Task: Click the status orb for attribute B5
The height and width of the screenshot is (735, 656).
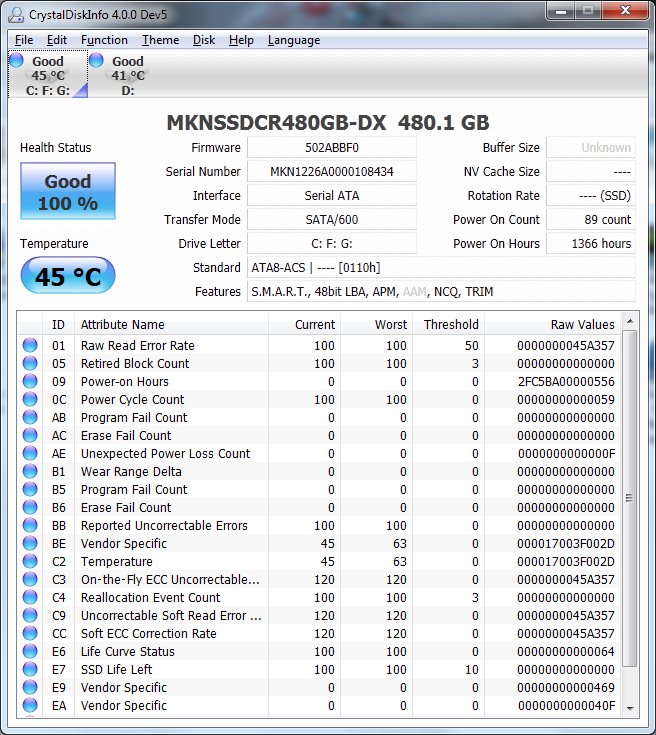Action: tap(30, 489)
